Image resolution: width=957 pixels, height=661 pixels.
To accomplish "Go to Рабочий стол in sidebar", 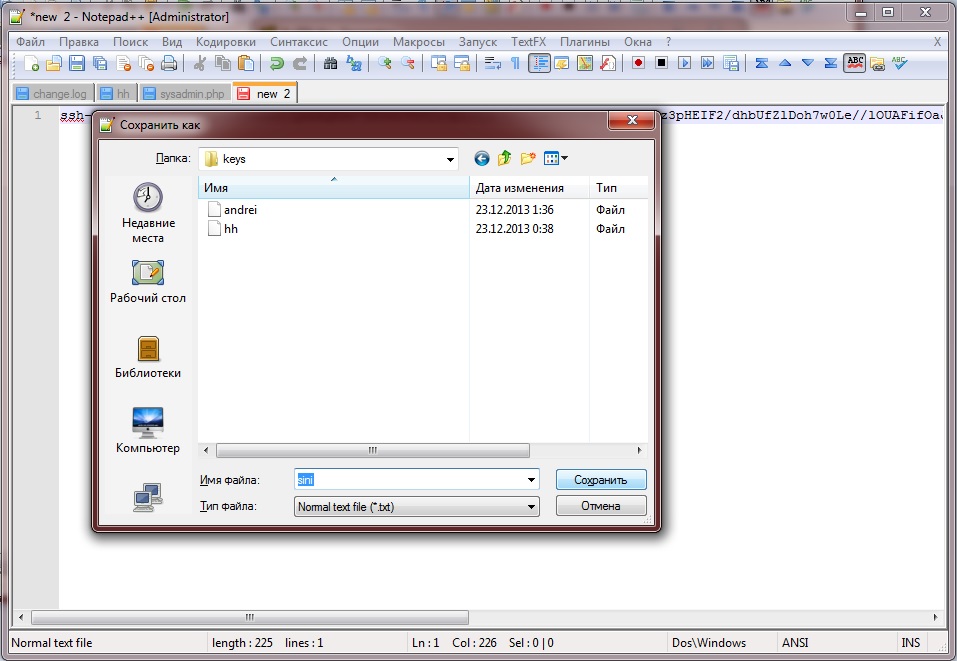I will [x=148, y=282].
